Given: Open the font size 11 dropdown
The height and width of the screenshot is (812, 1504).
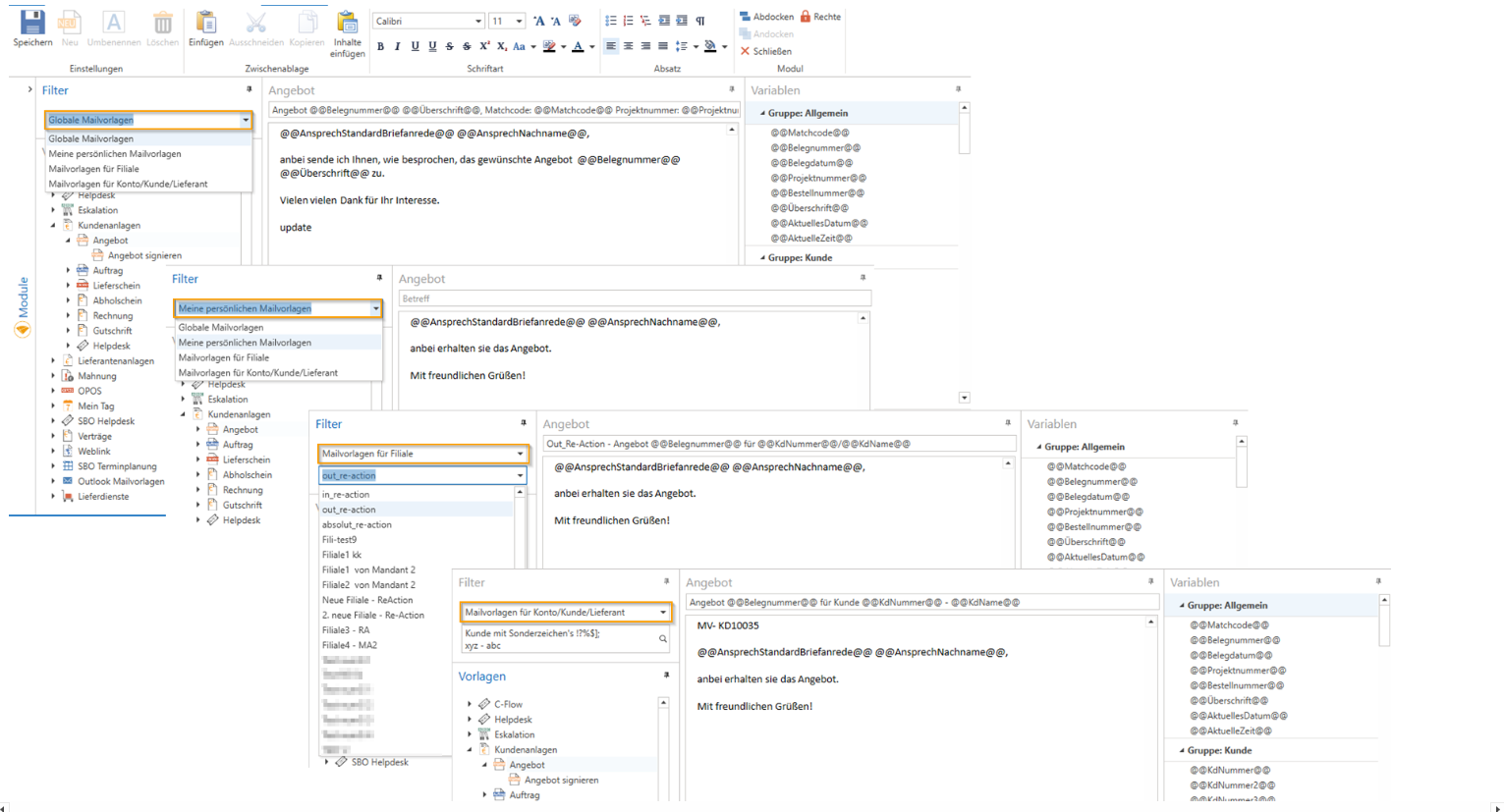Looking at the screenshot, I should (x=519, y=21).
